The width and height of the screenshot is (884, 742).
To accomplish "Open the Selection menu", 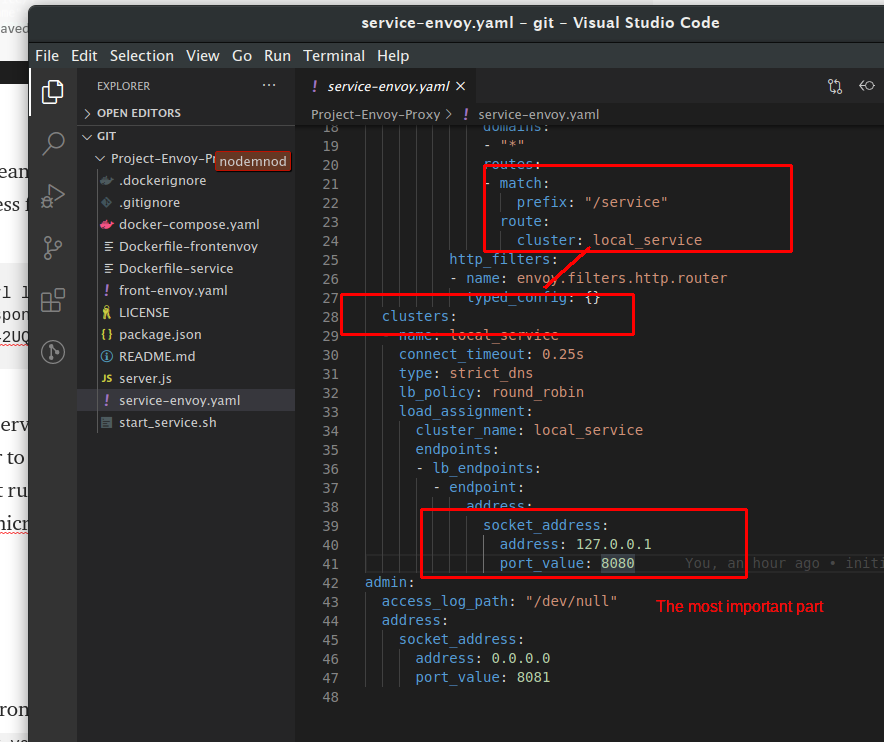I will tap(142, 56).
